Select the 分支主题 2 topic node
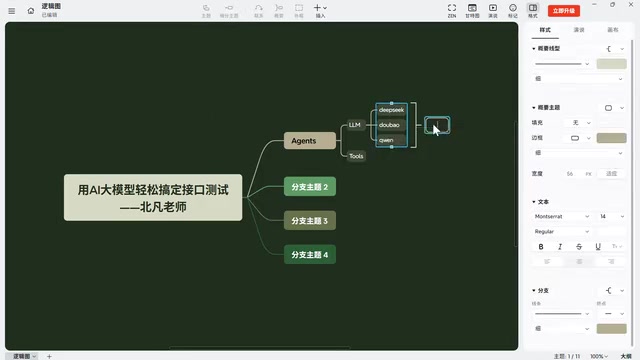Image resolution: width=640 pixels, height=360 pixels. pos(310,187)
